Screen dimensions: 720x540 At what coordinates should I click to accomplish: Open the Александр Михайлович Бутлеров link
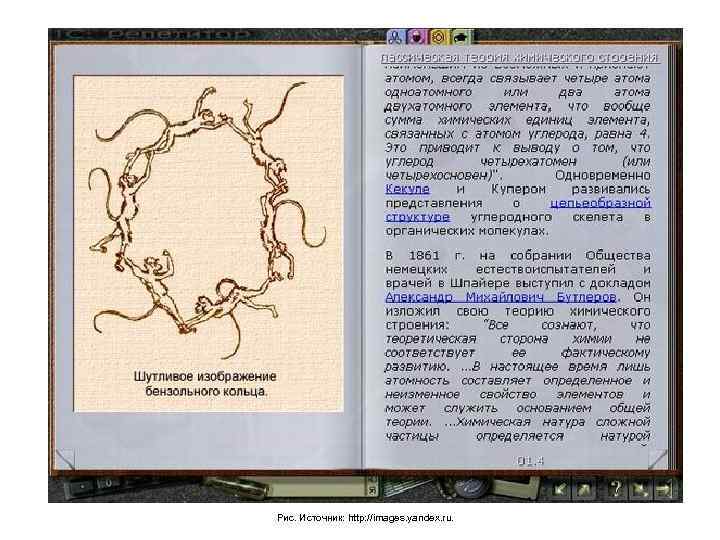[501, 297]
